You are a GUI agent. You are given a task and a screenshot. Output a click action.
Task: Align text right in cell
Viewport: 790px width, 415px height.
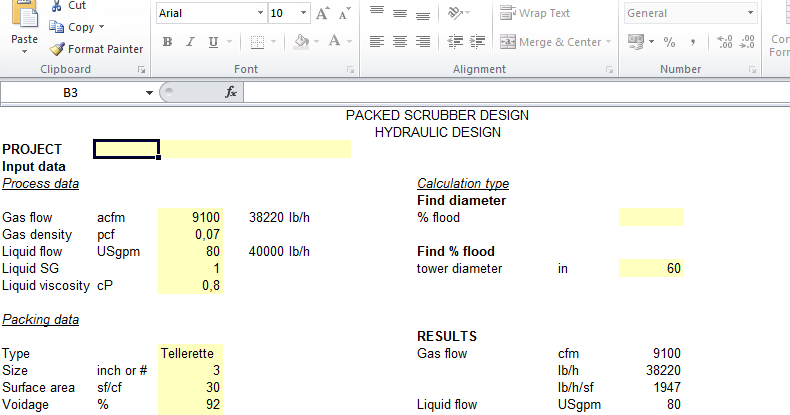pos(423,42)
